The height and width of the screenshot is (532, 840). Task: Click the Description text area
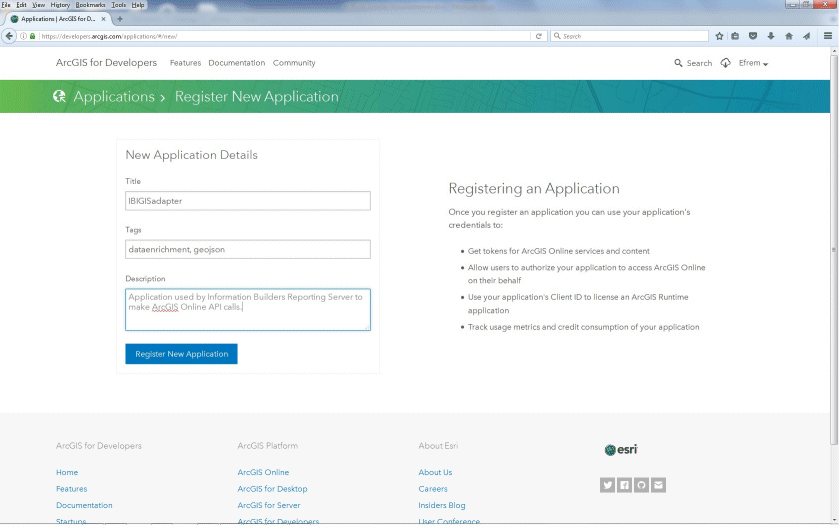pyautogui.click(x=248, y=310)
